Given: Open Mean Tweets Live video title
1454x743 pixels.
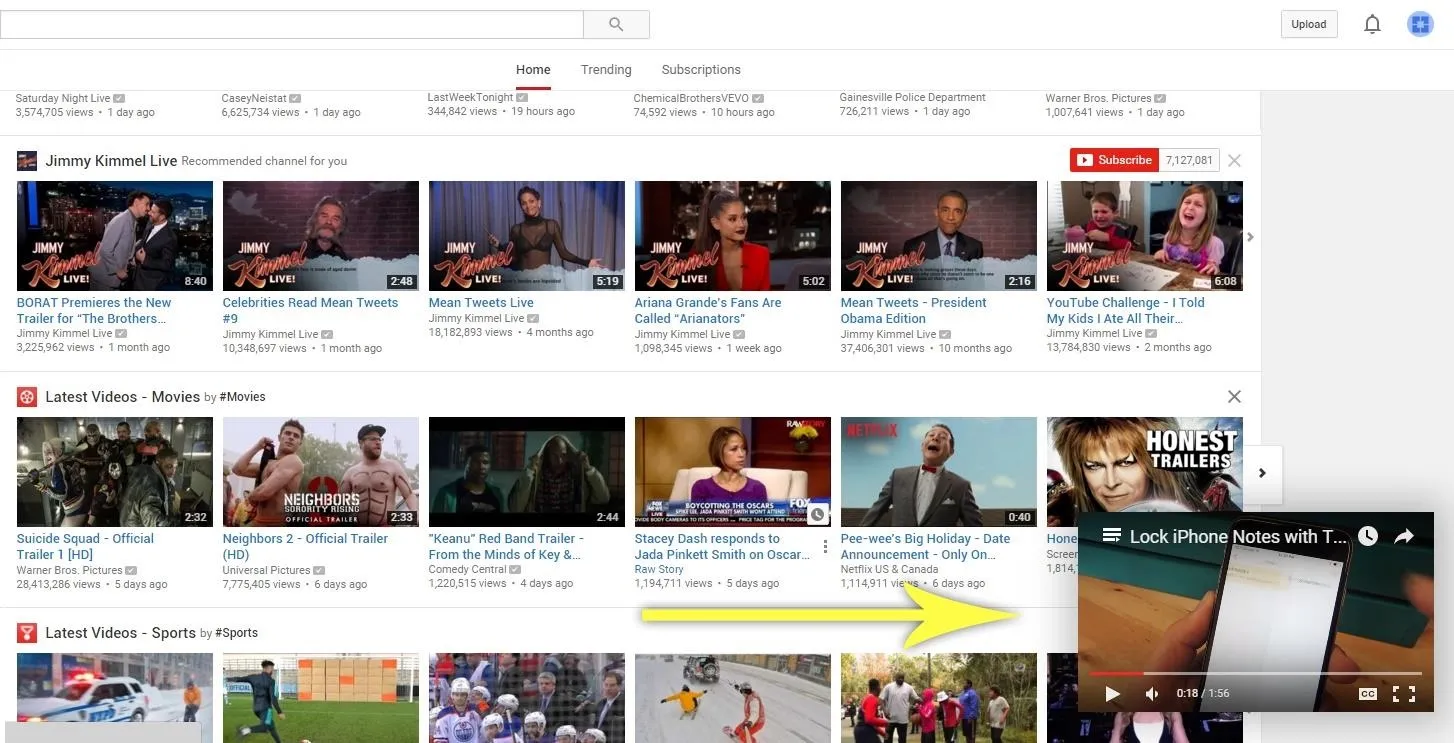Looking at the screenshot, I should point(481,303).
